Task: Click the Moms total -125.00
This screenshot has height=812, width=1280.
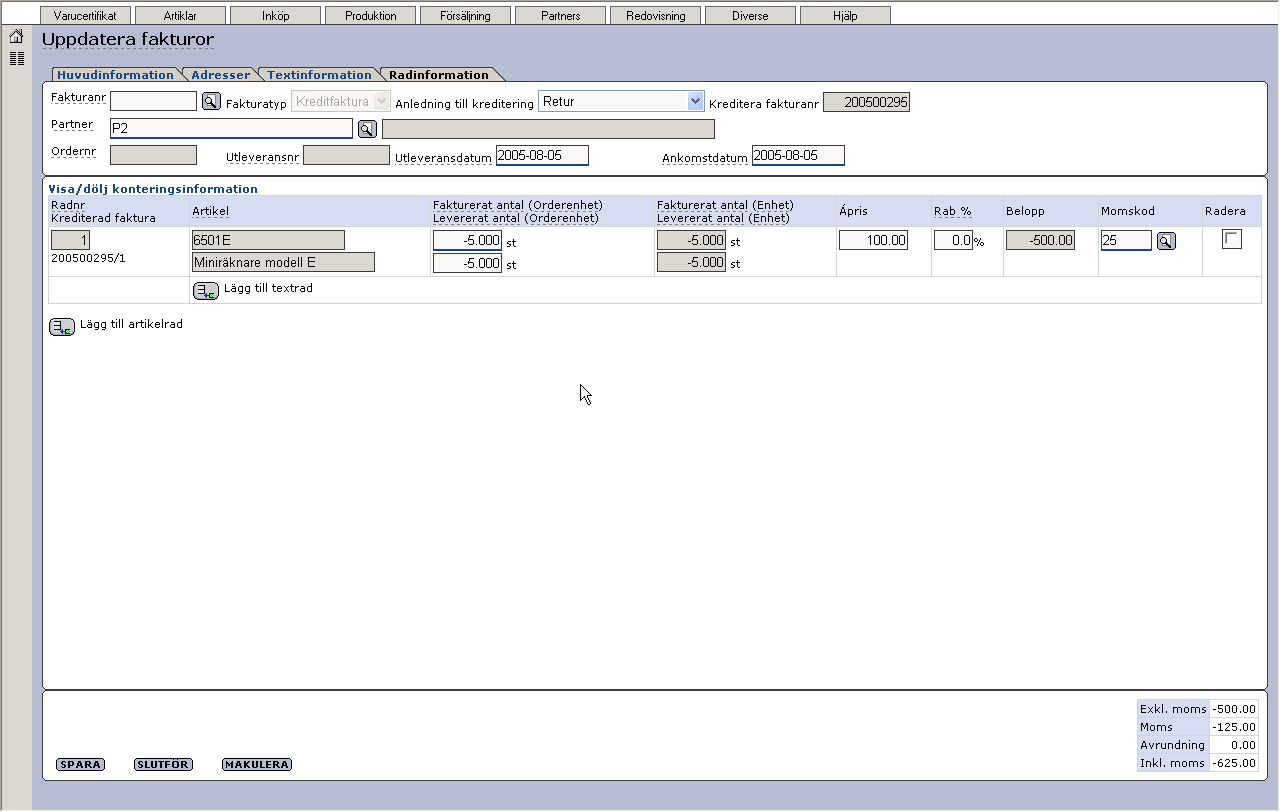Action: pos(1232,727)
